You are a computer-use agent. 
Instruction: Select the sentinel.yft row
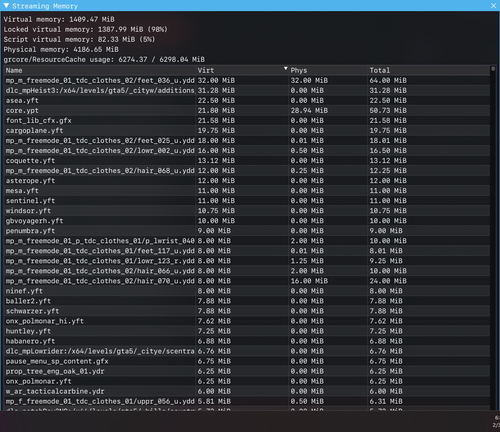coord(247,201)
